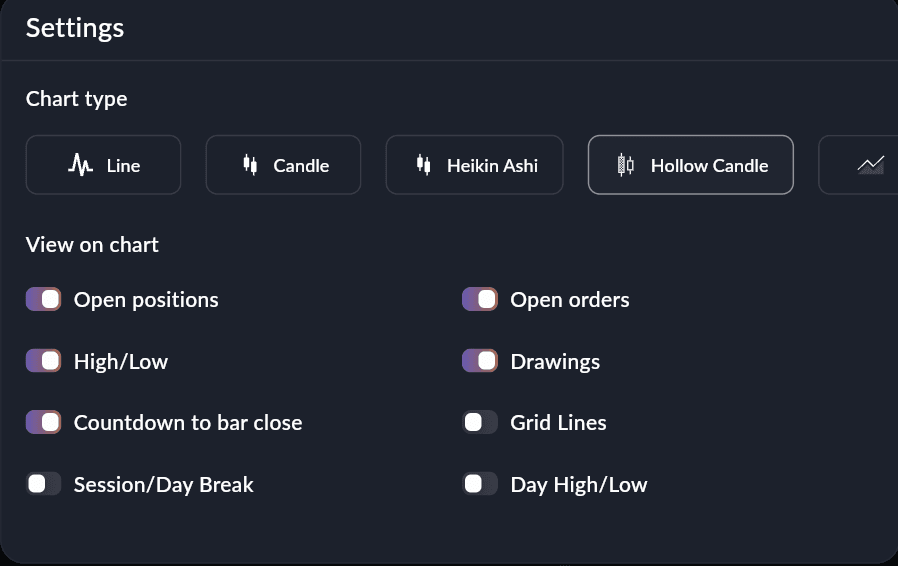The height and width of the screenshot is (566, 898).
Task: Click the Candle button label
Action: 301,166
